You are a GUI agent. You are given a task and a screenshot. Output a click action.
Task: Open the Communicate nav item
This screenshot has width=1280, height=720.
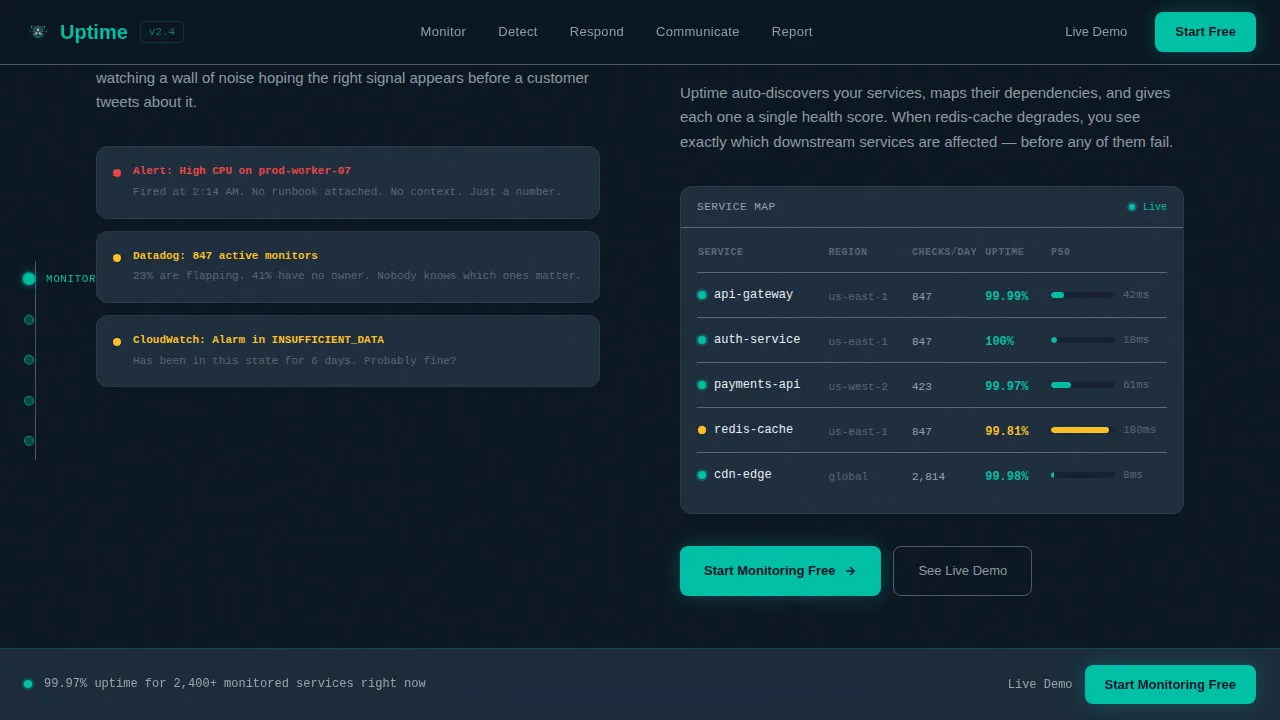click(x=698, y=32)
